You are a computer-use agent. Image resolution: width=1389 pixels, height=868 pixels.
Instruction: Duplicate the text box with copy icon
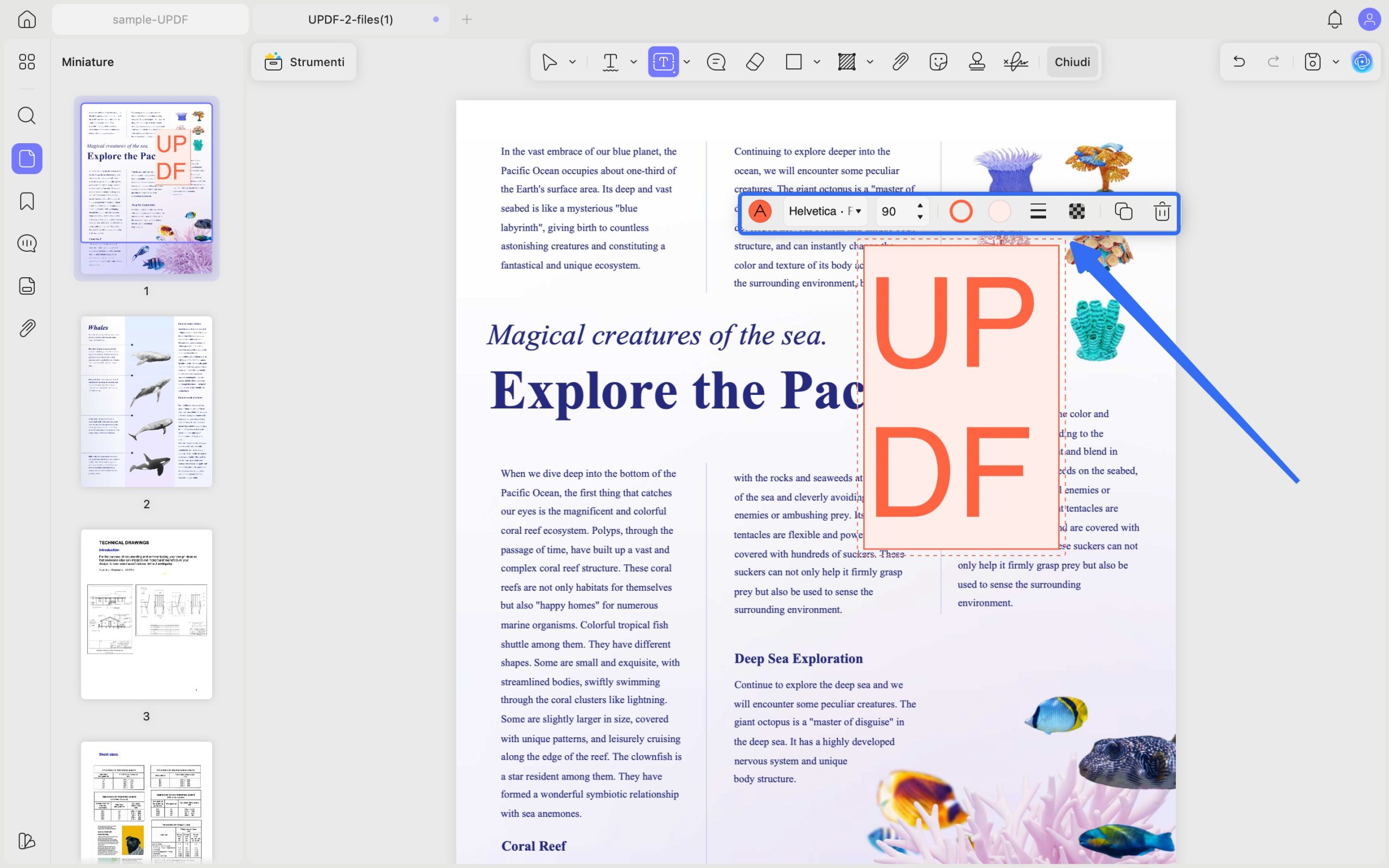1123,211
